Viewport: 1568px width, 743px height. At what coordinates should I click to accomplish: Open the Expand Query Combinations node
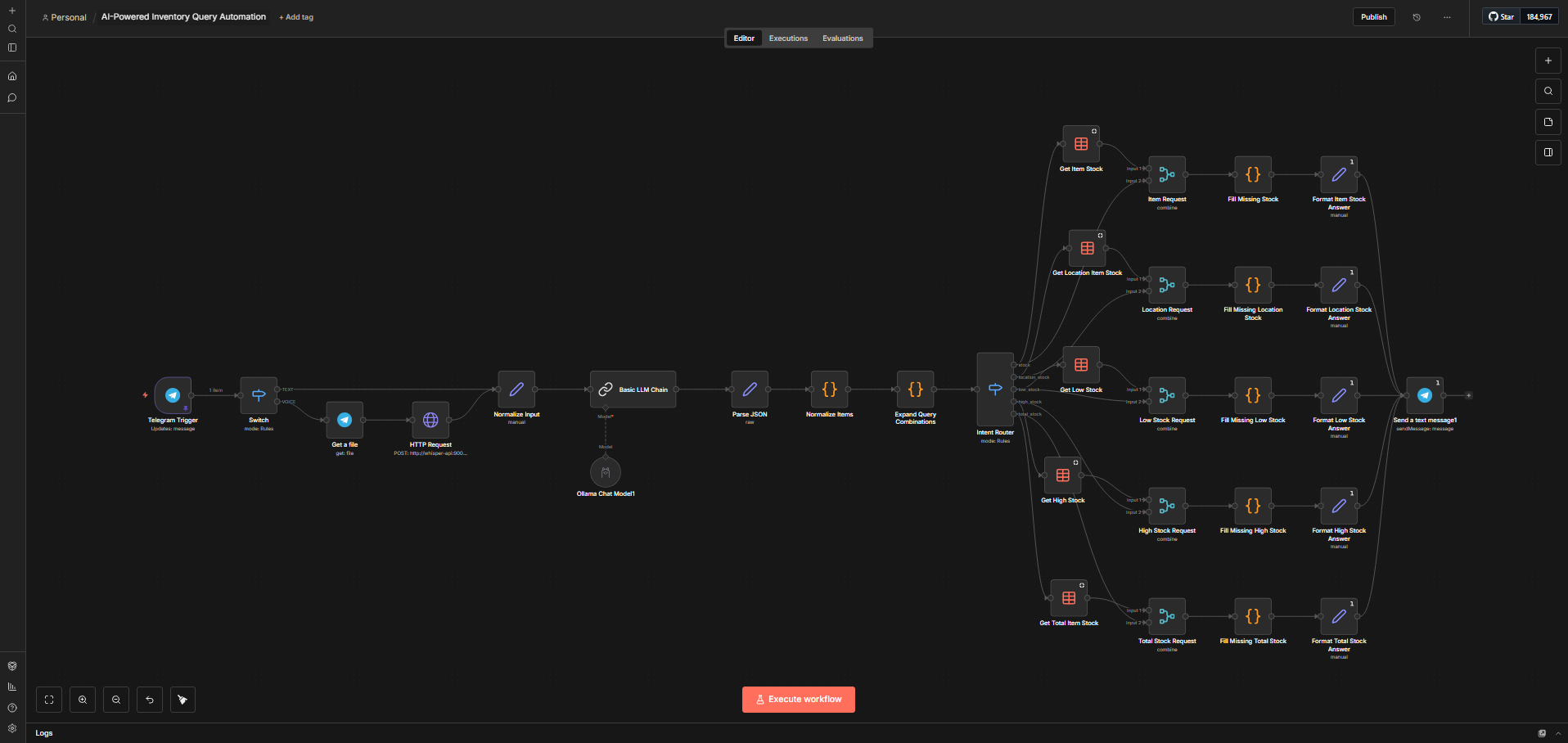point(915,390)
